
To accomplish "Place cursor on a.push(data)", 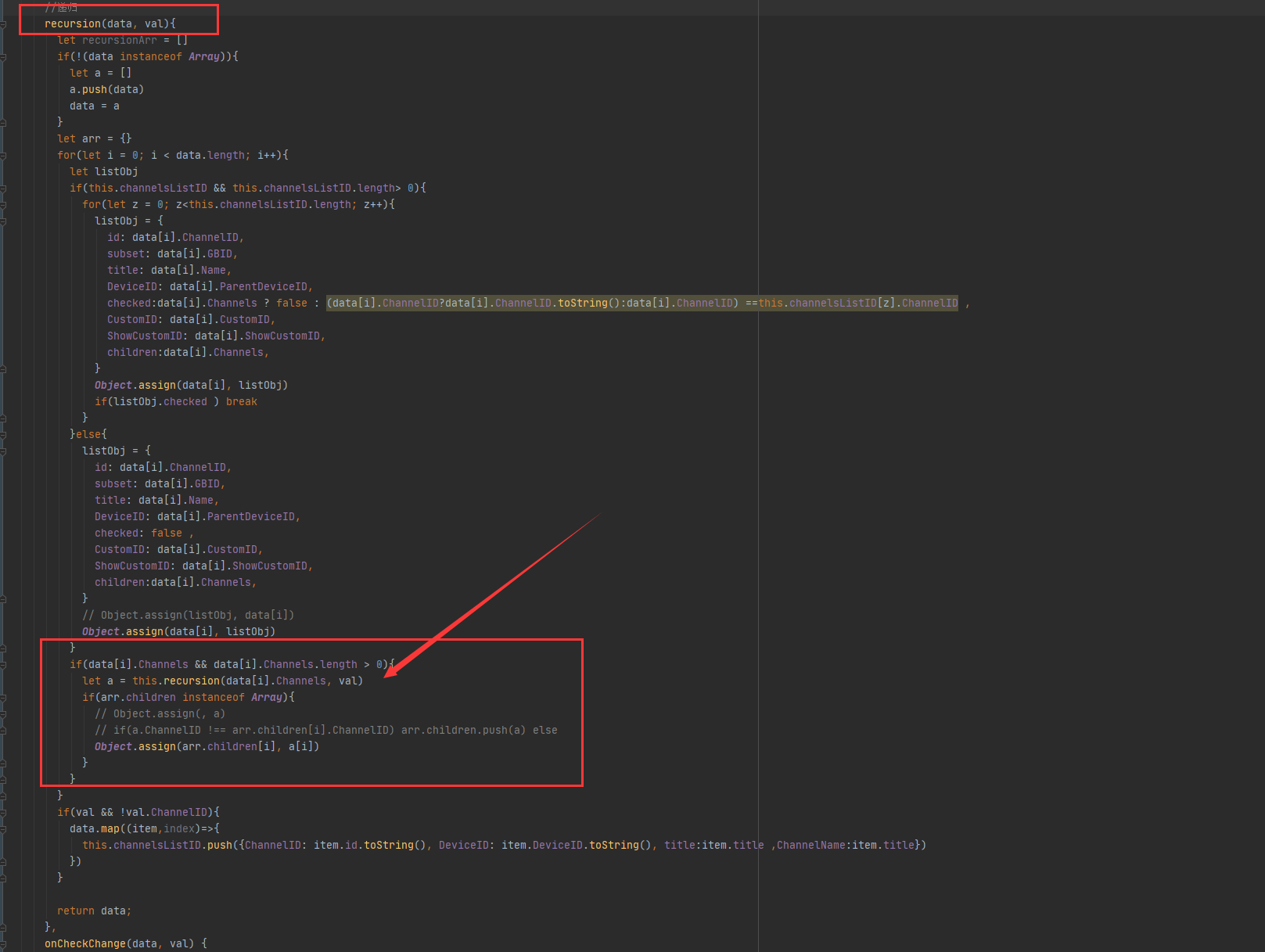I will [106, 90].
